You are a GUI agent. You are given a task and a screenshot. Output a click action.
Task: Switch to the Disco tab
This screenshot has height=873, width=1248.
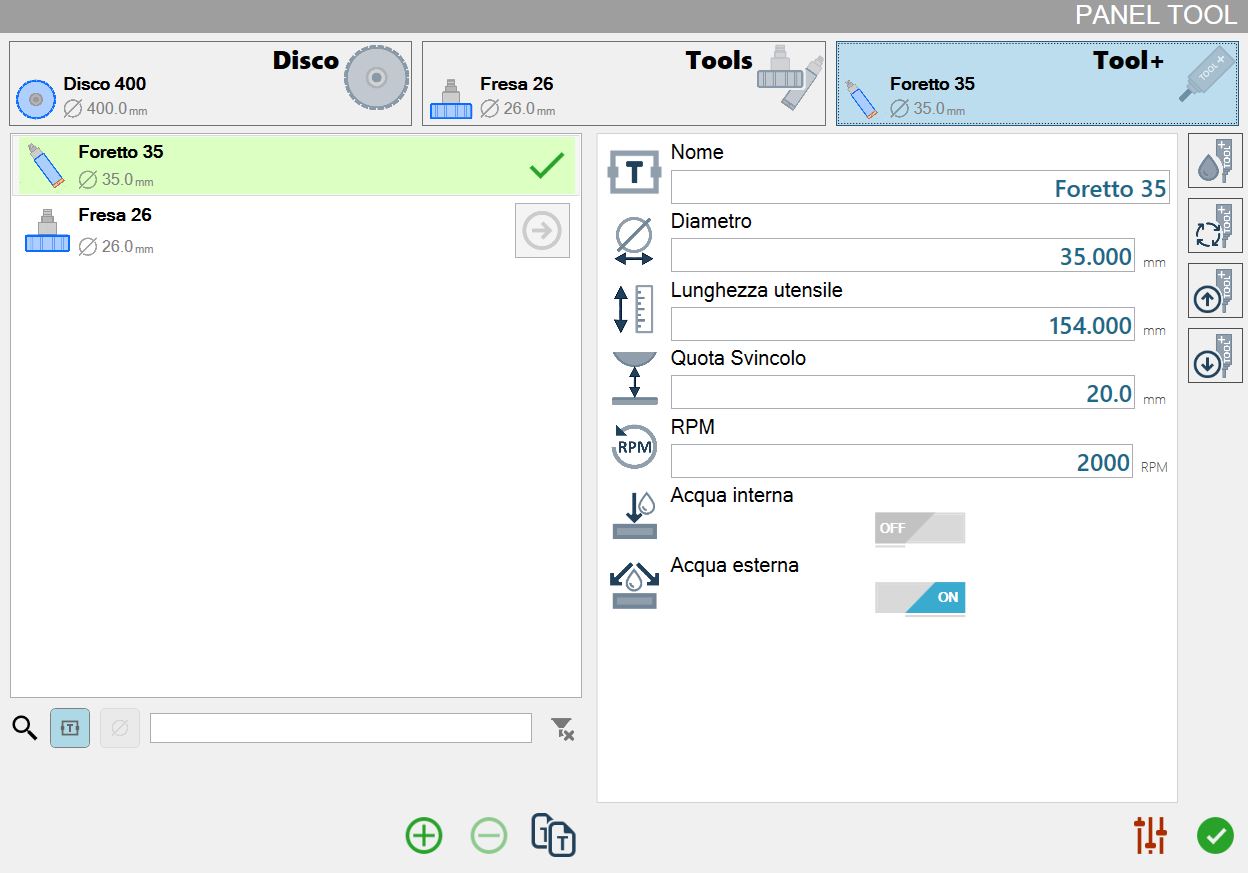(210, 83)
